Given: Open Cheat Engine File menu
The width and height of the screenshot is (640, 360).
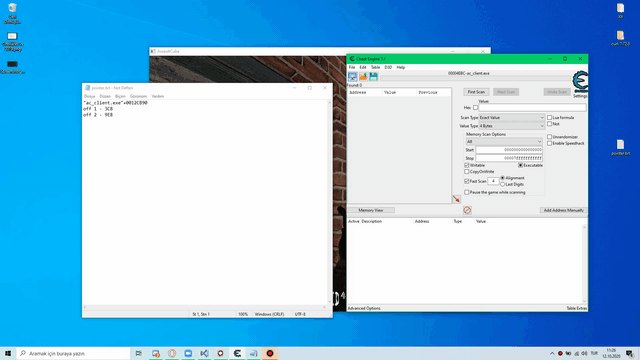Looking at the screenshot, I should pyautogui.click(x=352, y=67).
